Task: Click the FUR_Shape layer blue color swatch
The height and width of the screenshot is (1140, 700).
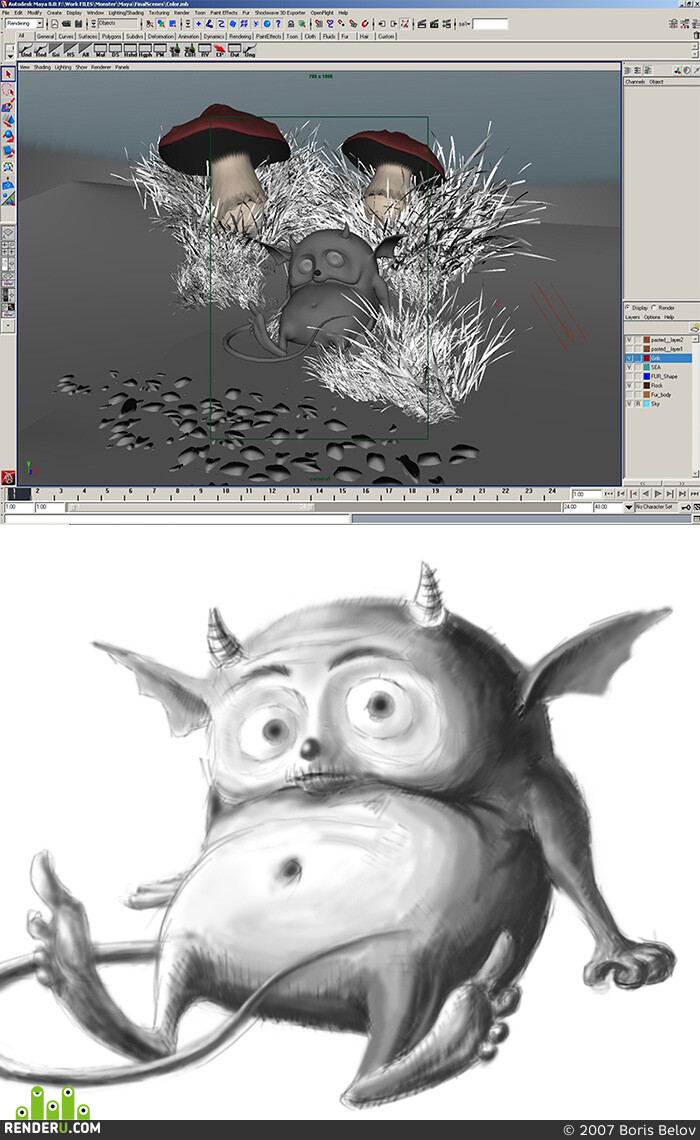Action: [x=646, y=377]
